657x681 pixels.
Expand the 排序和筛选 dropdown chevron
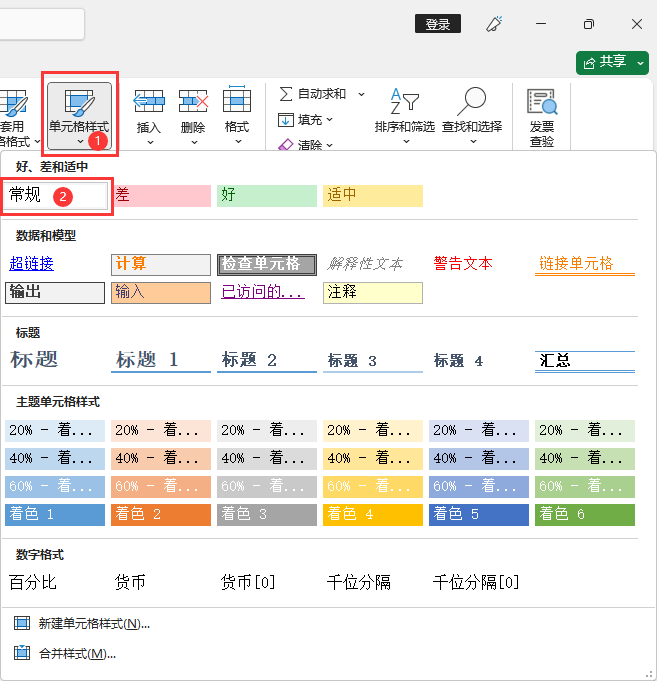406,142
